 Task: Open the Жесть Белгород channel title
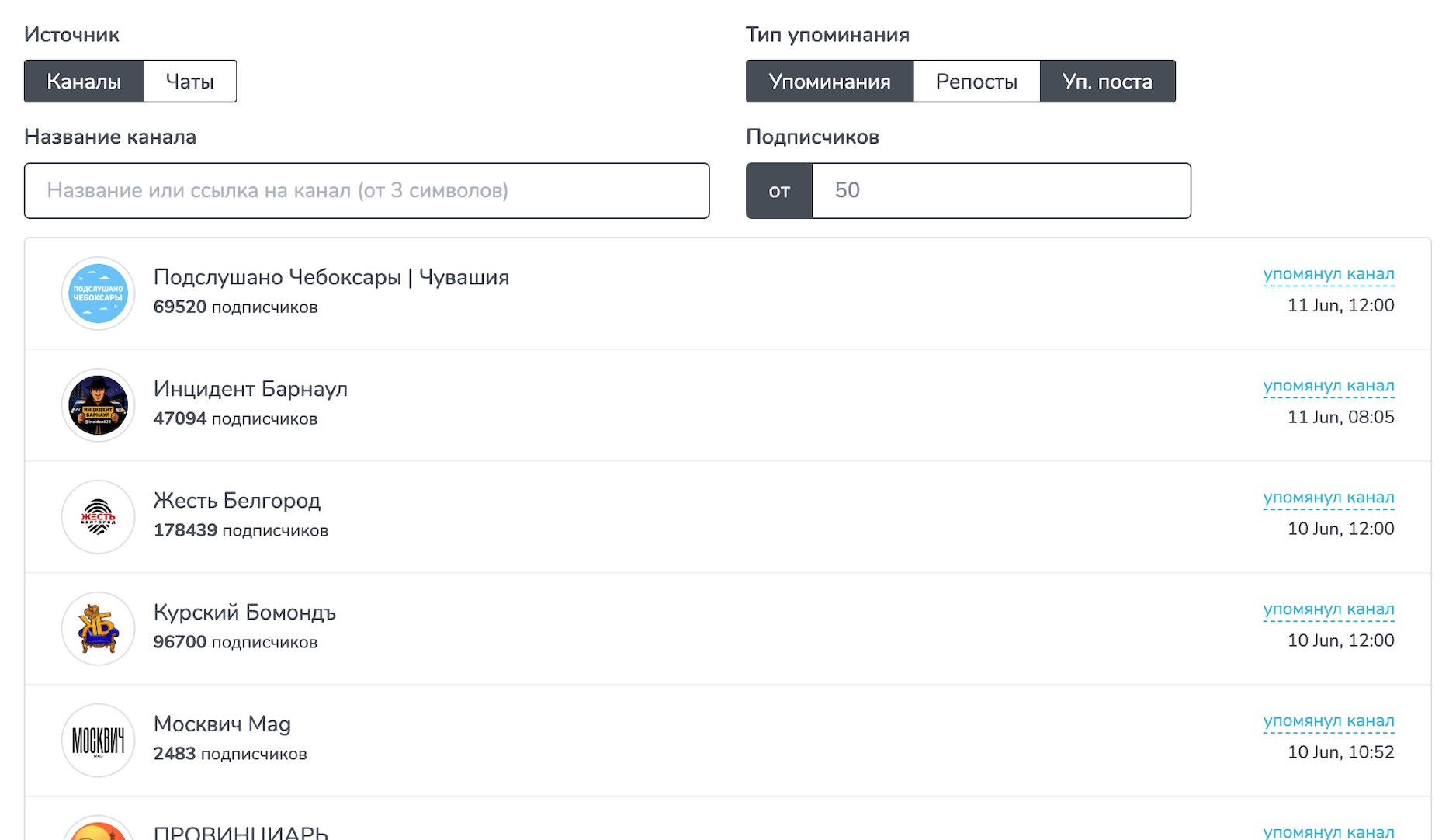pyautogui.click(x=237, y=501)
